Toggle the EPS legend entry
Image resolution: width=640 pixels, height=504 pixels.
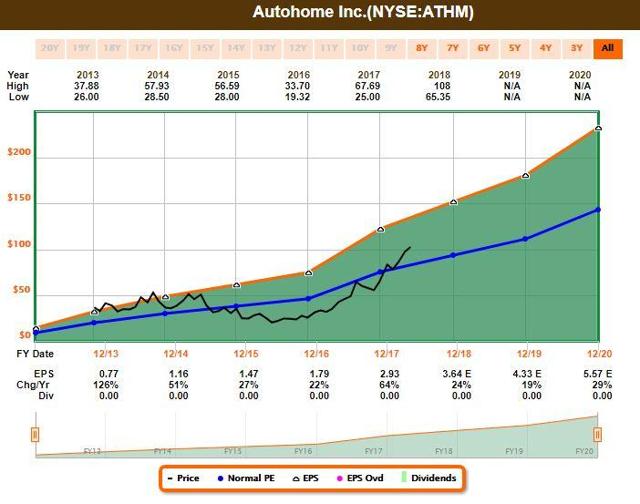coord(306,478)
